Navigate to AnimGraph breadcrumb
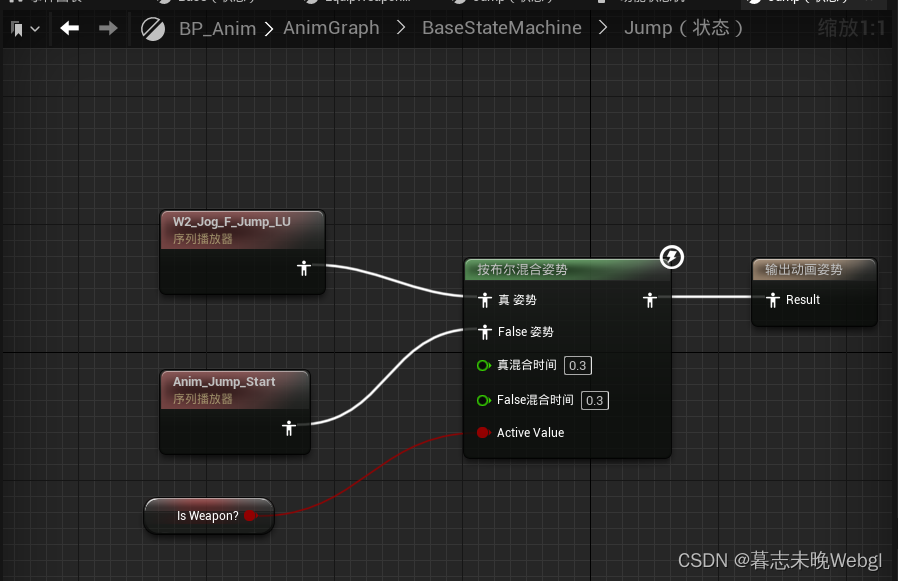This screenshot has width=898, height=581. 331,28
